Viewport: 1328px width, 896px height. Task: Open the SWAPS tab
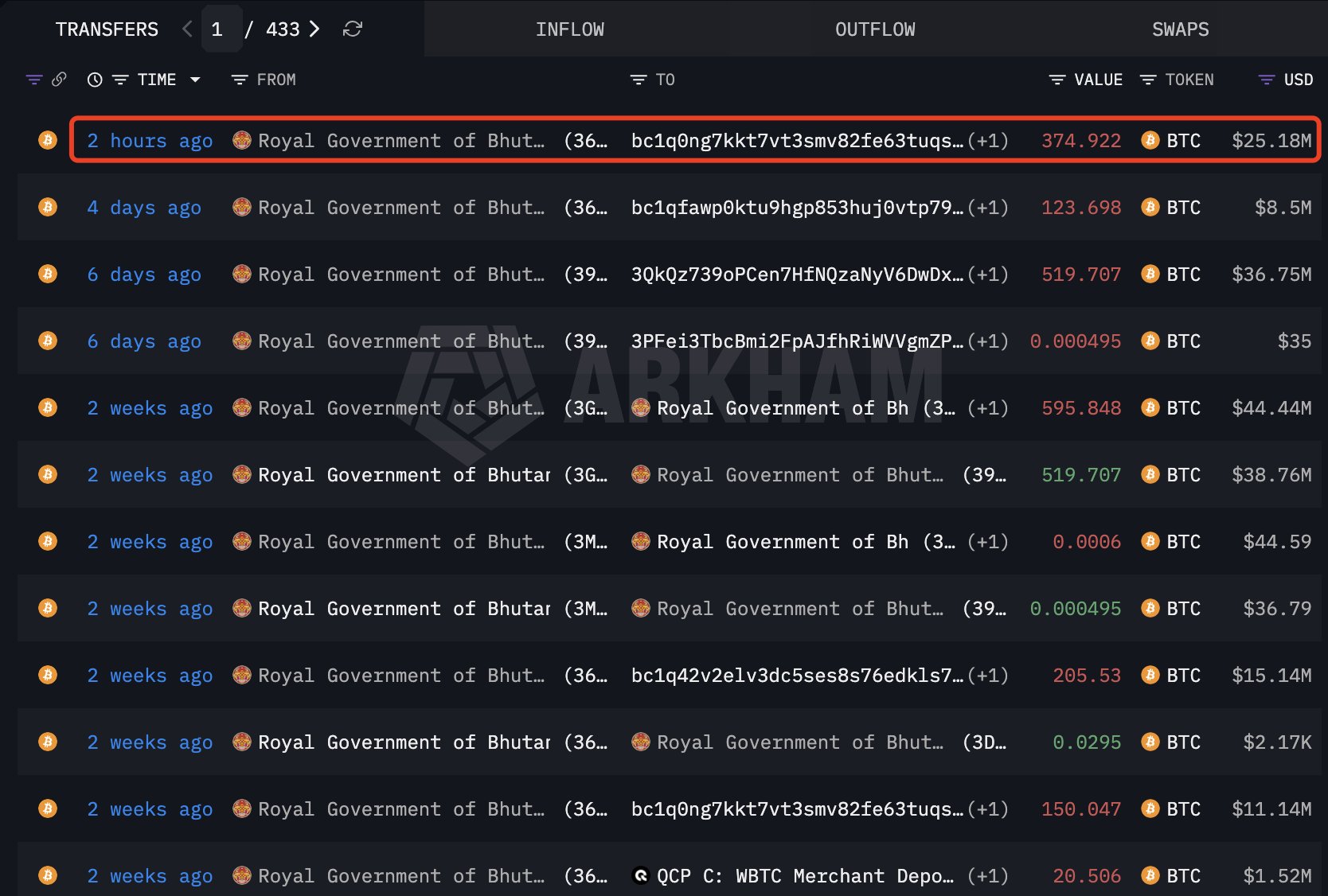(1181, 29)
